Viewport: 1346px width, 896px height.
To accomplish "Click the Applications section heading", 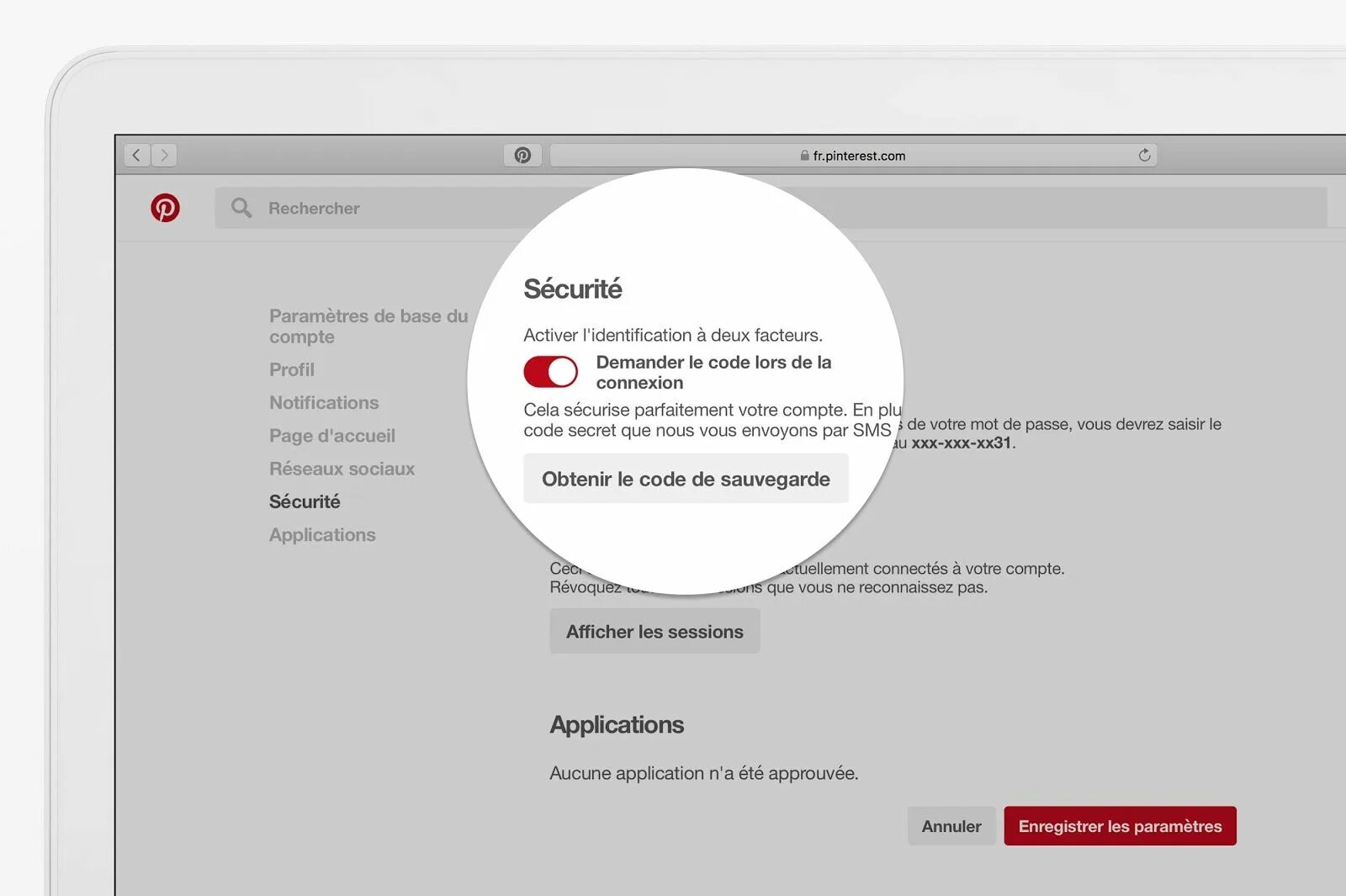I will tap(617, 724).
